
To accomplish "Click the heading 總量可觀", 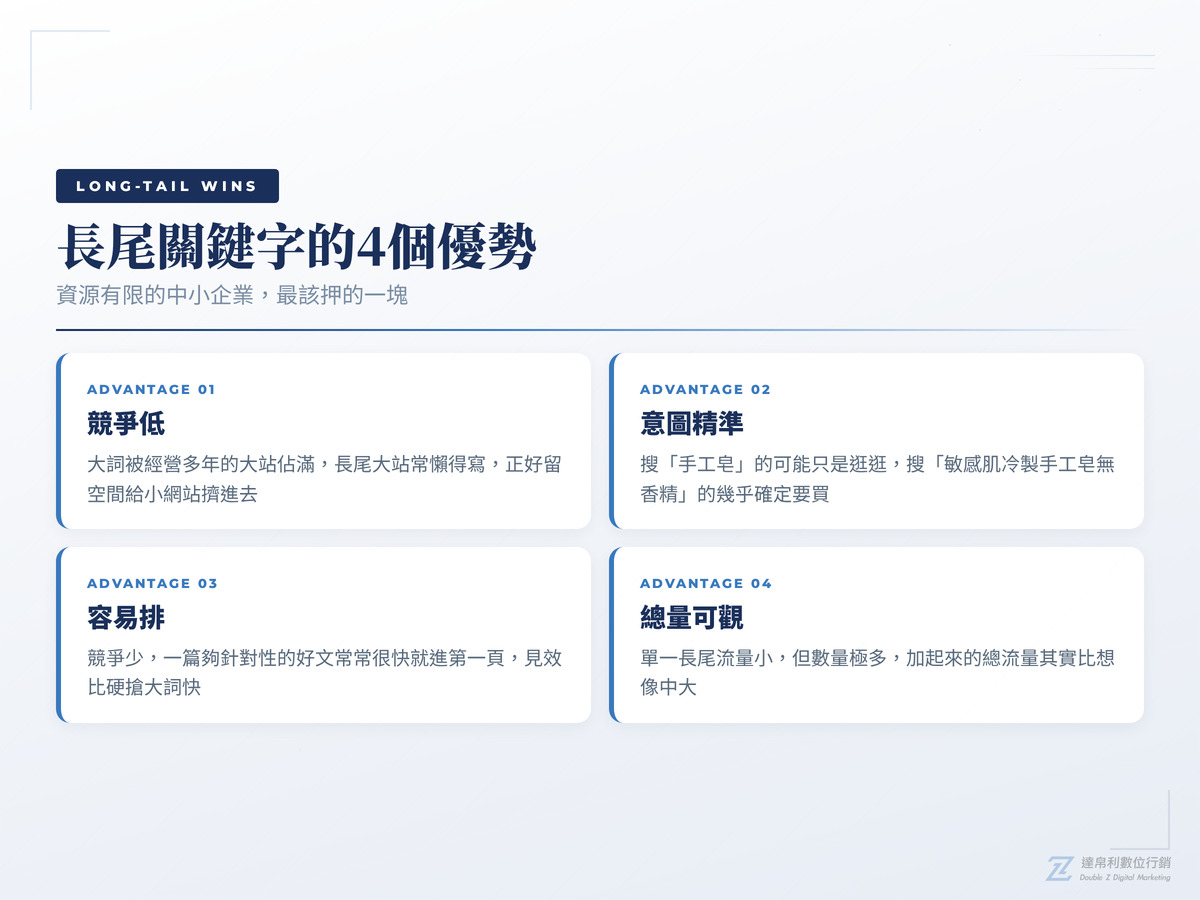I will coord(692,618).
